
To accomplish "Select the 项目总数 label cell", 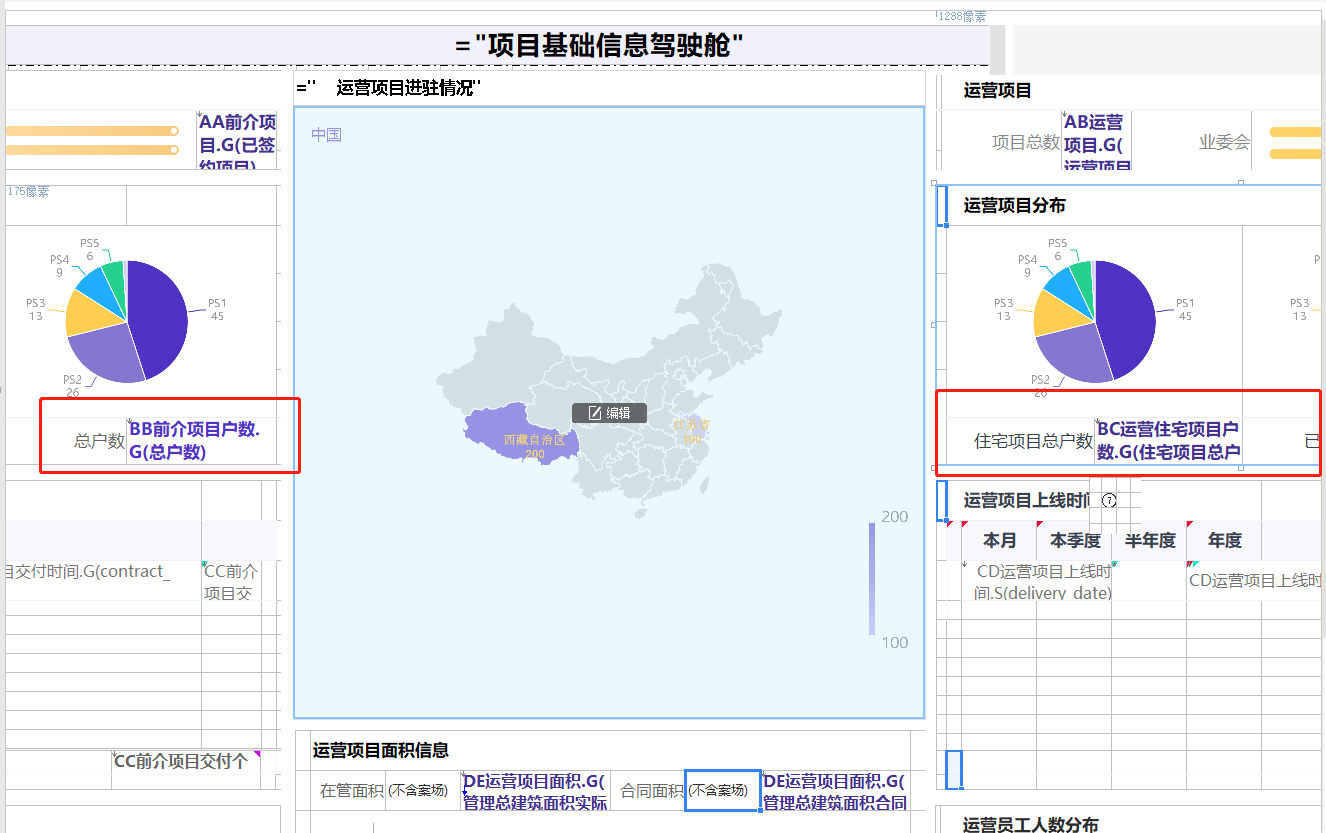I will point(1025,142).
